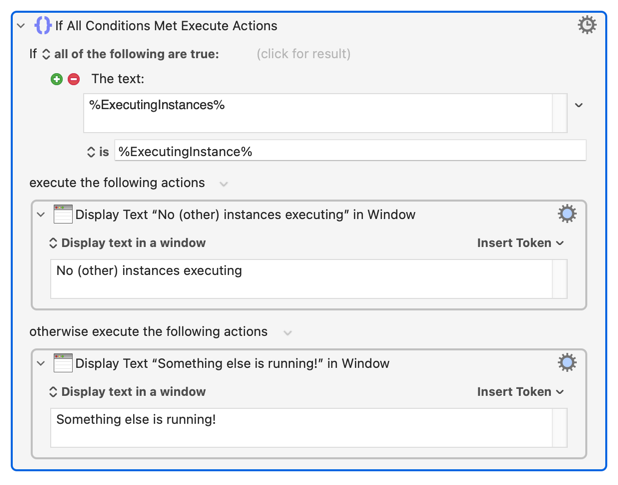Click the '(click for result)' link
The image size is (618, 485).
tap(303, 54)
